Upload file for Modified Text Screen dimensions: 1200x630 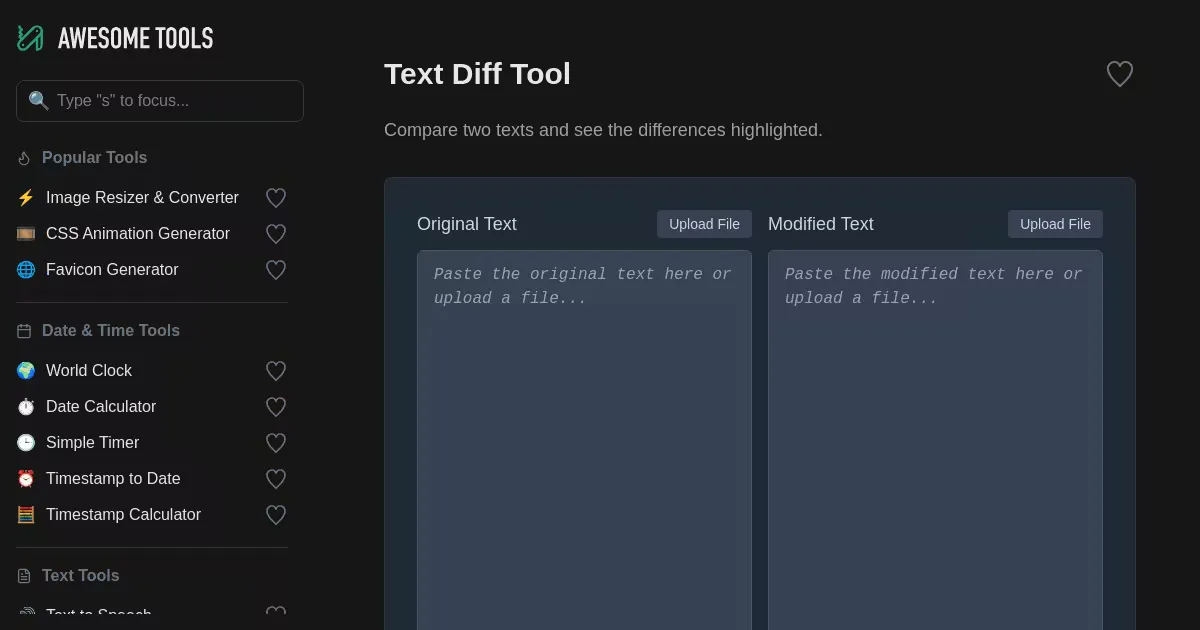[1055, 224]
